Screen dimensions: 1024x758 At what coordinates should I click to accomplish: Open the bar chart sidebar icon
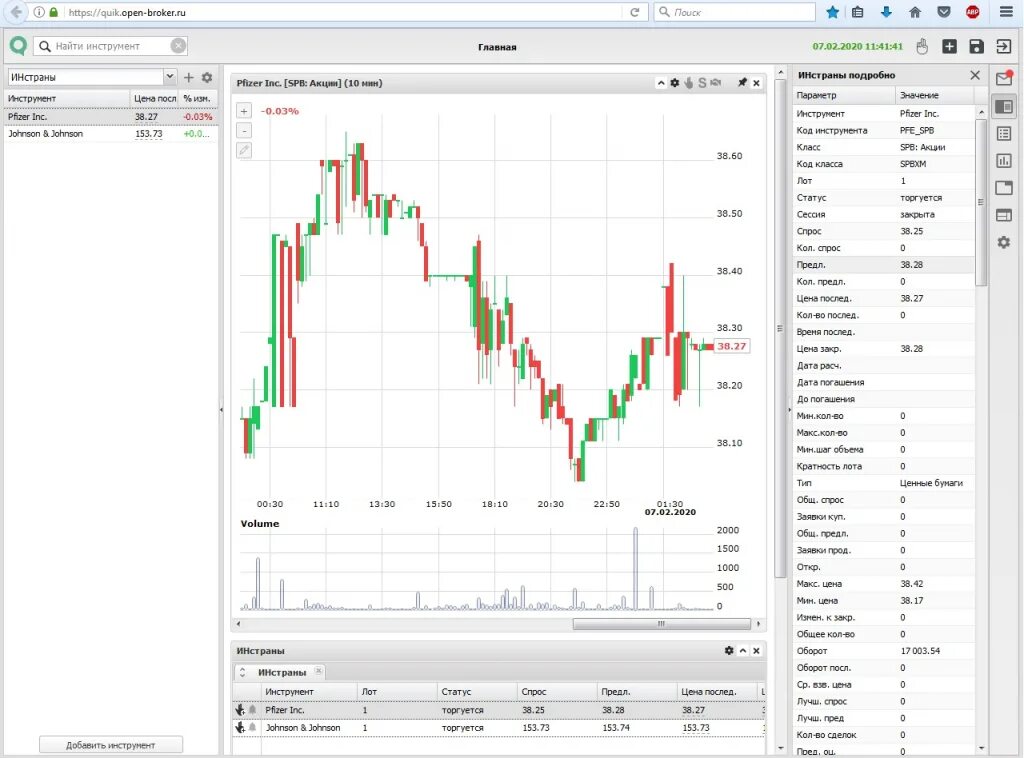pyautogui.click(x=1004, y=161)
